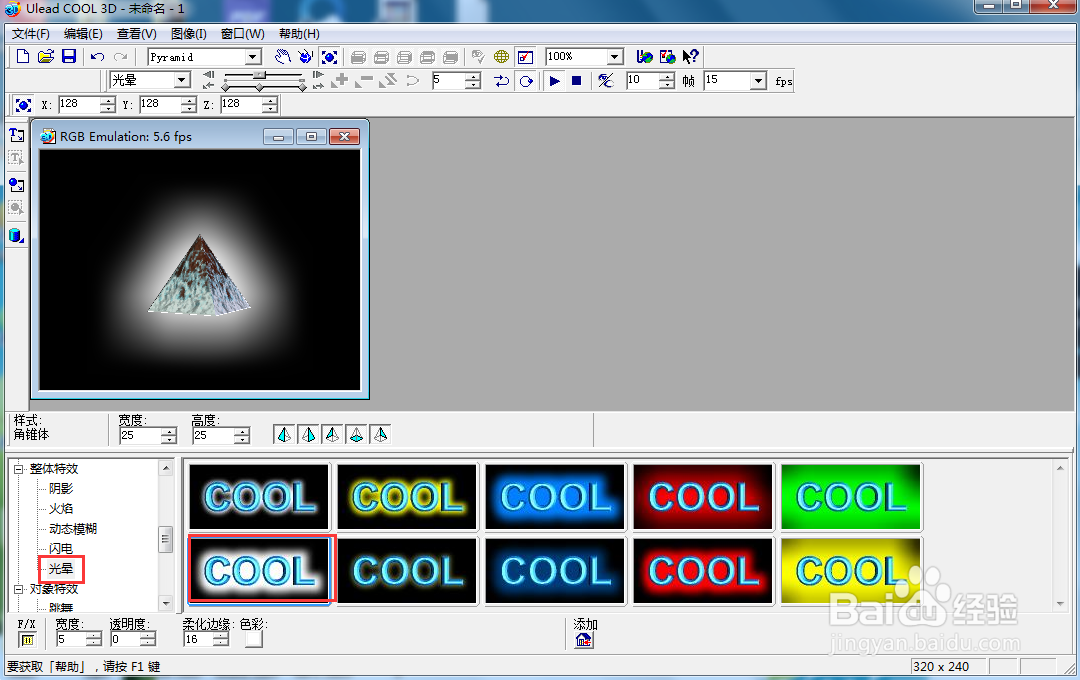Open the 窗口(W) menu
This screenshot has height=680, width=1080.
(x=242, y=34)
